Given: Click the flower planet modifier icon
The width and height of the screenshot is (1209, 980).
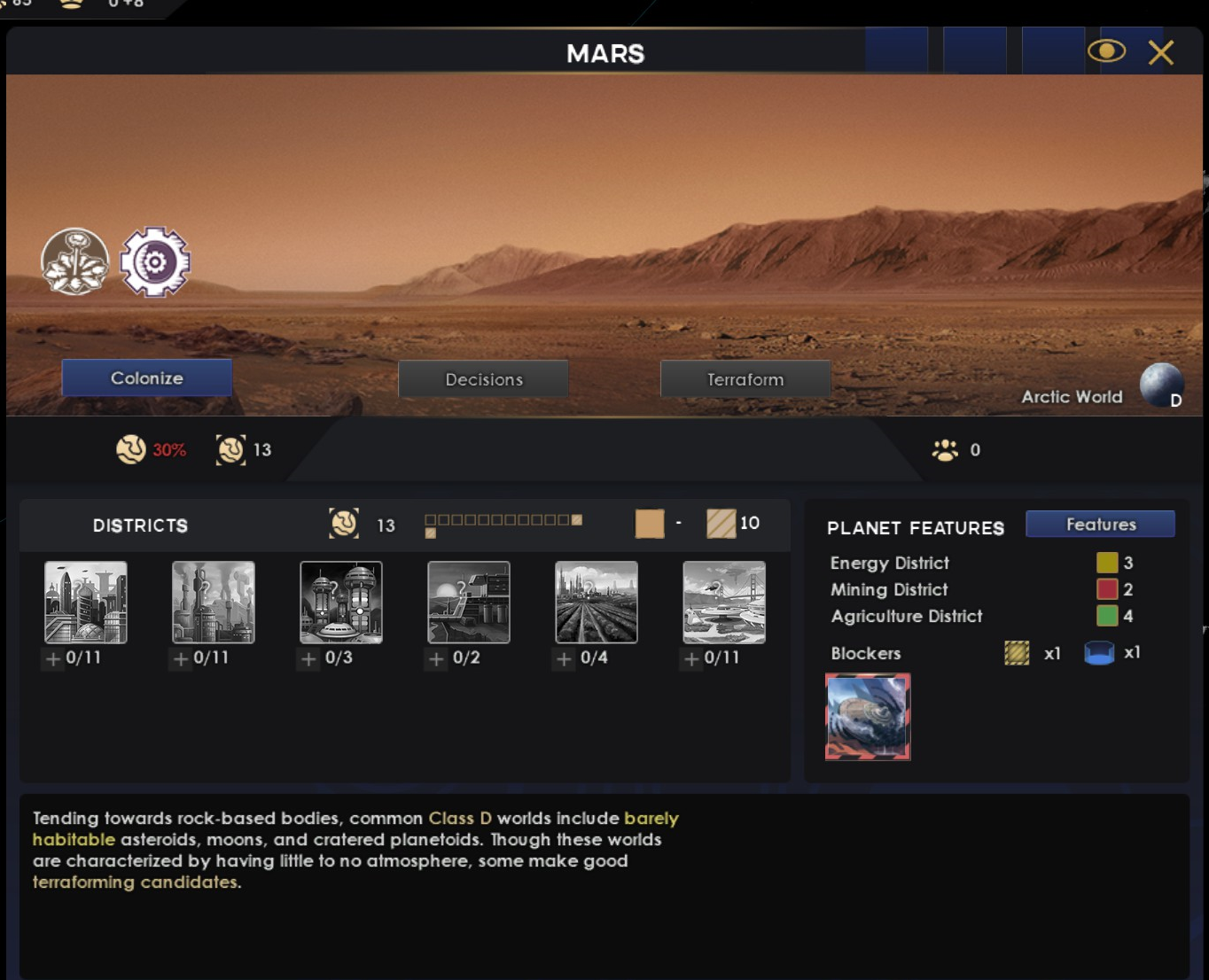Looking at the screenshot, I should pos(75,261).
